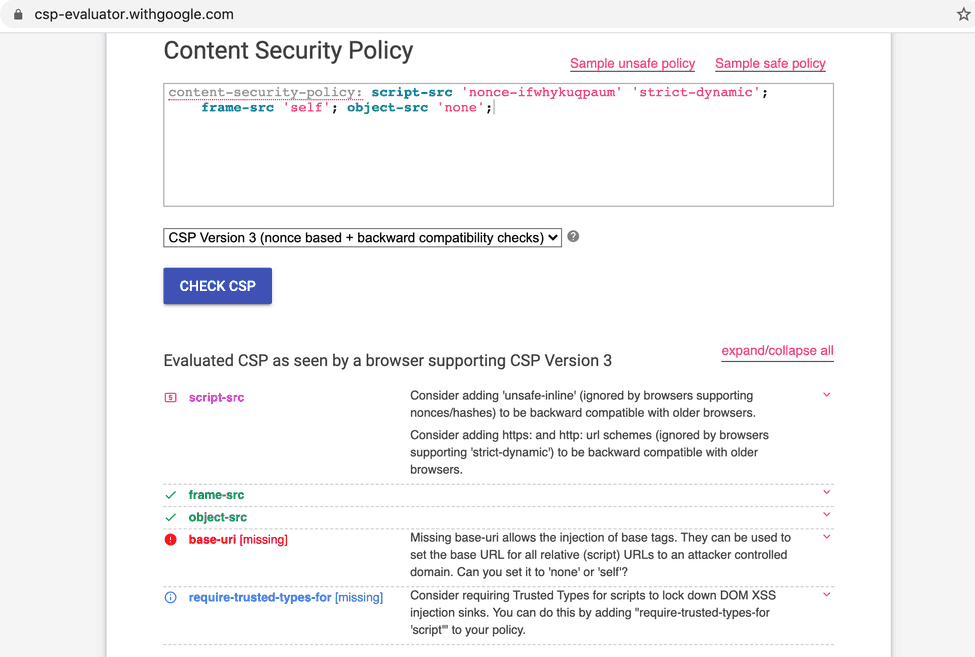
Task: Expand the base-uri missing finding
Action: (x=827, y=536)
